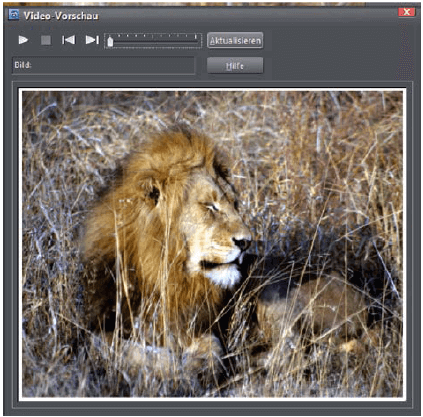
Task: Start playback with the Play button
Action: click(23, 40)
